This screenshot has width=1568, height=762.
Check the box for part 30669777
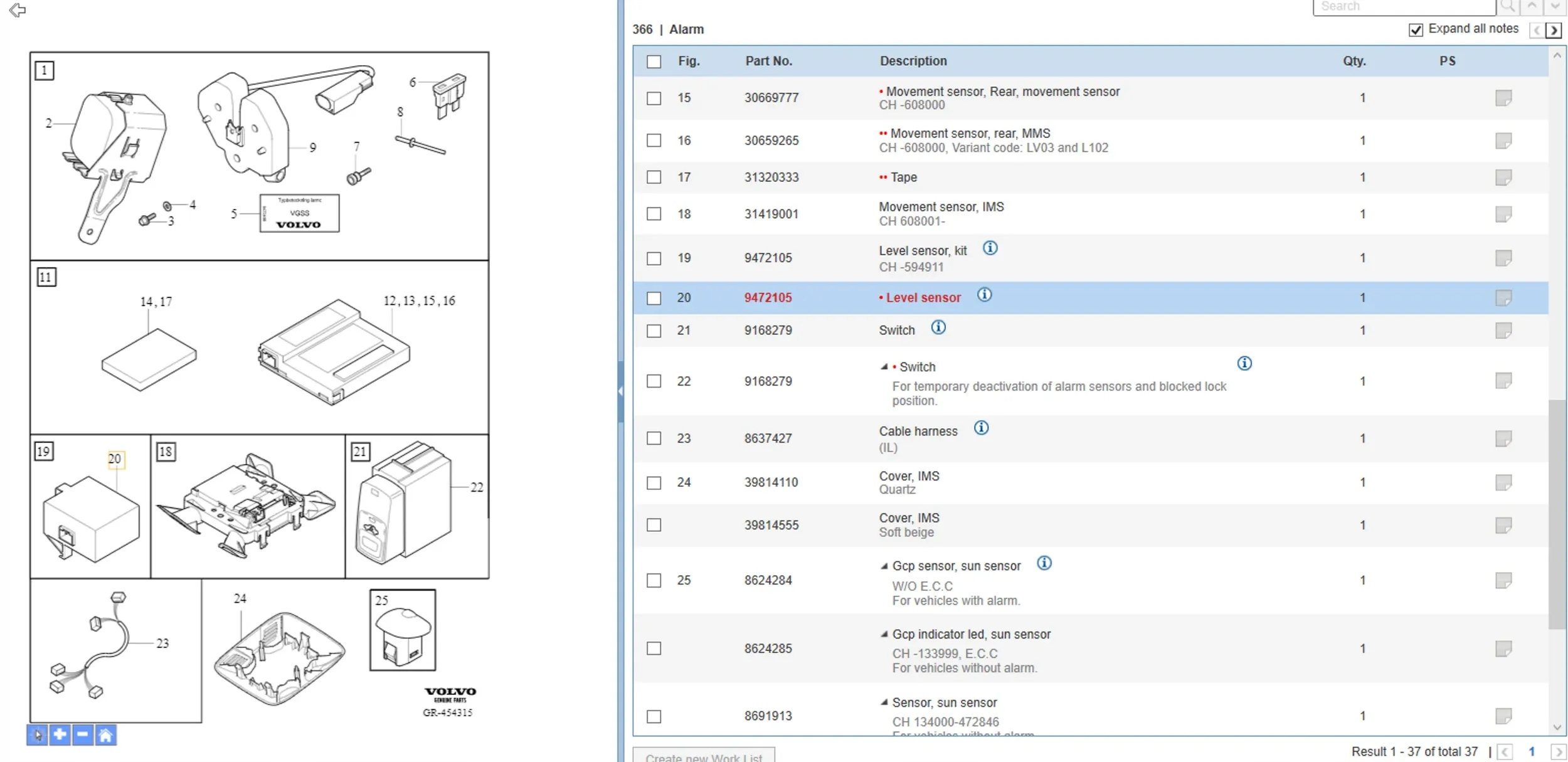[654, 98]
